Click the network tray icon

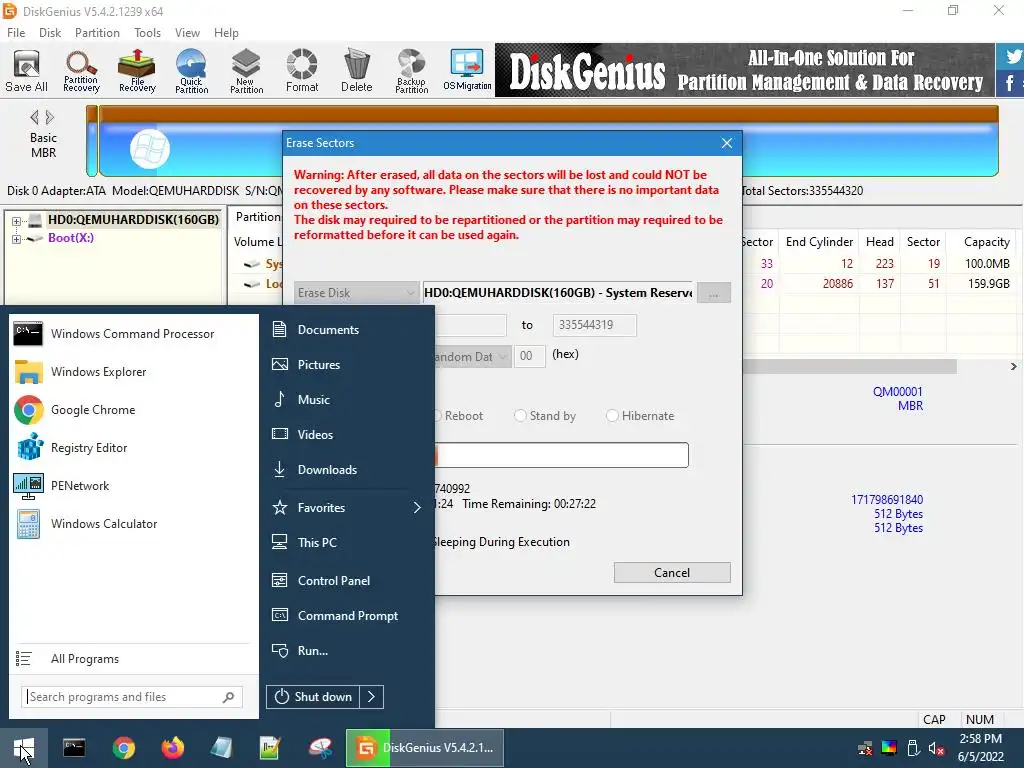coord(865,748)
